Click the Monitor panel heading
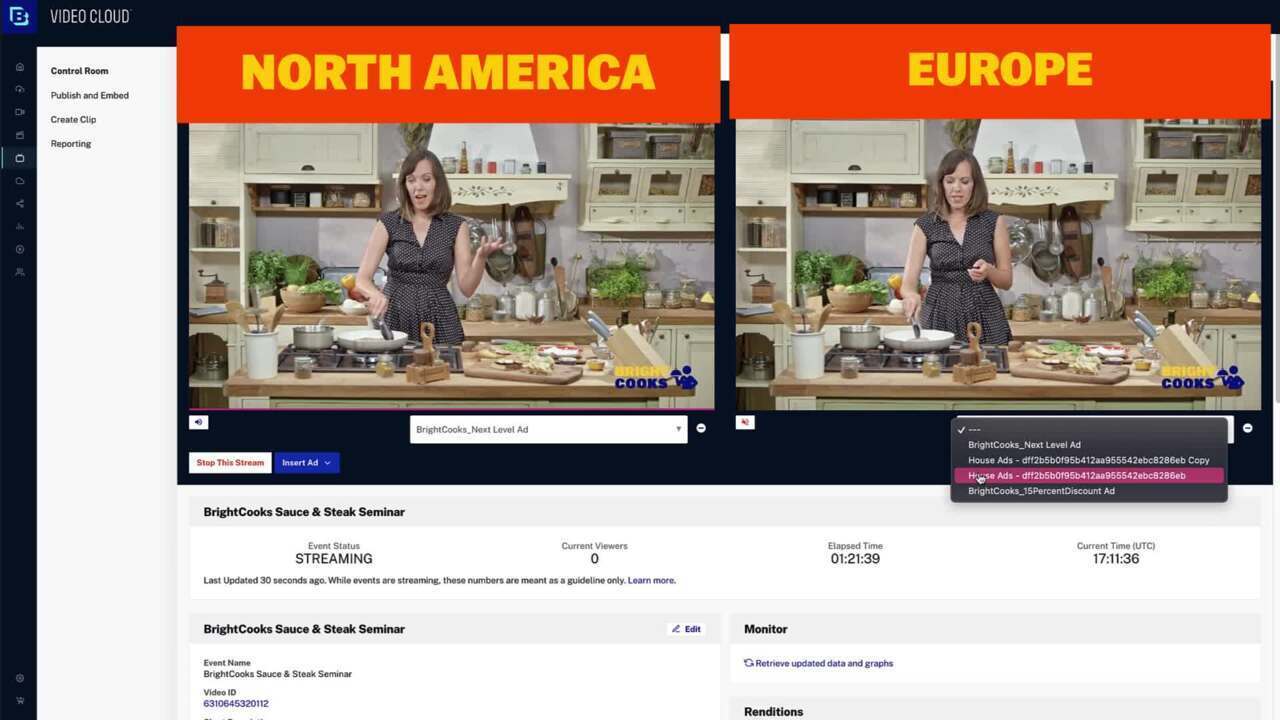Screen dimensions: 1280x720 click(766, 629)
